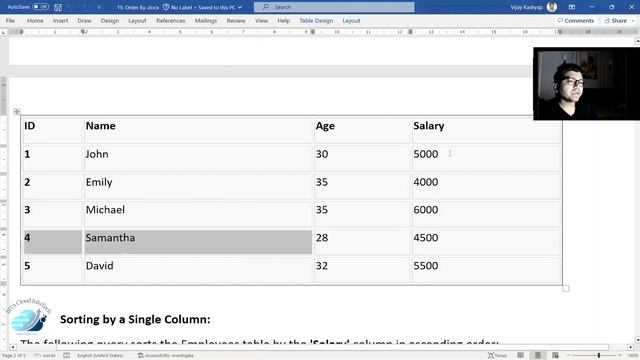Viewport: 640px width, 360px height.
Task: Switch to the View tab
Action: [262, 20]
